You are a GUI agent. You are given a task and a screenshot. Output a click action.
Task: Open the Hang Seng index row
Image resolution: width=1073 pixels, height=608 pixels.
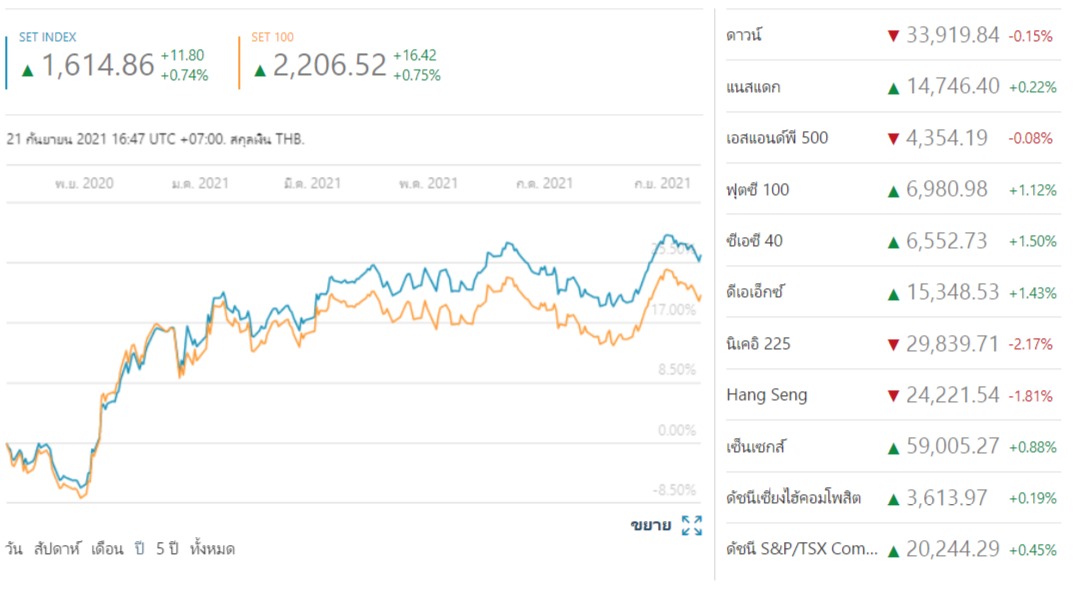892,395
